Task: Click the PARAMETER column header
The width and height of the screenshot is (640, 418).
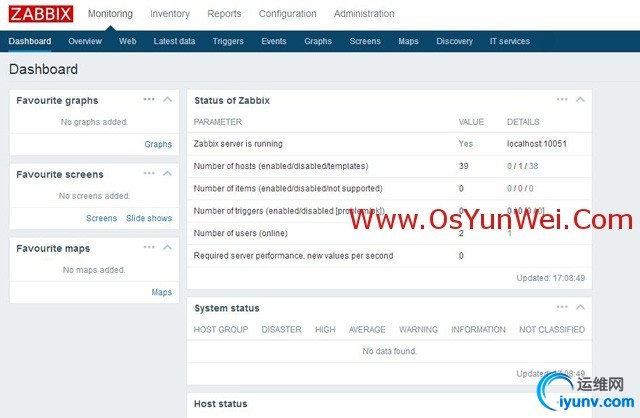Action: [218, 122]
